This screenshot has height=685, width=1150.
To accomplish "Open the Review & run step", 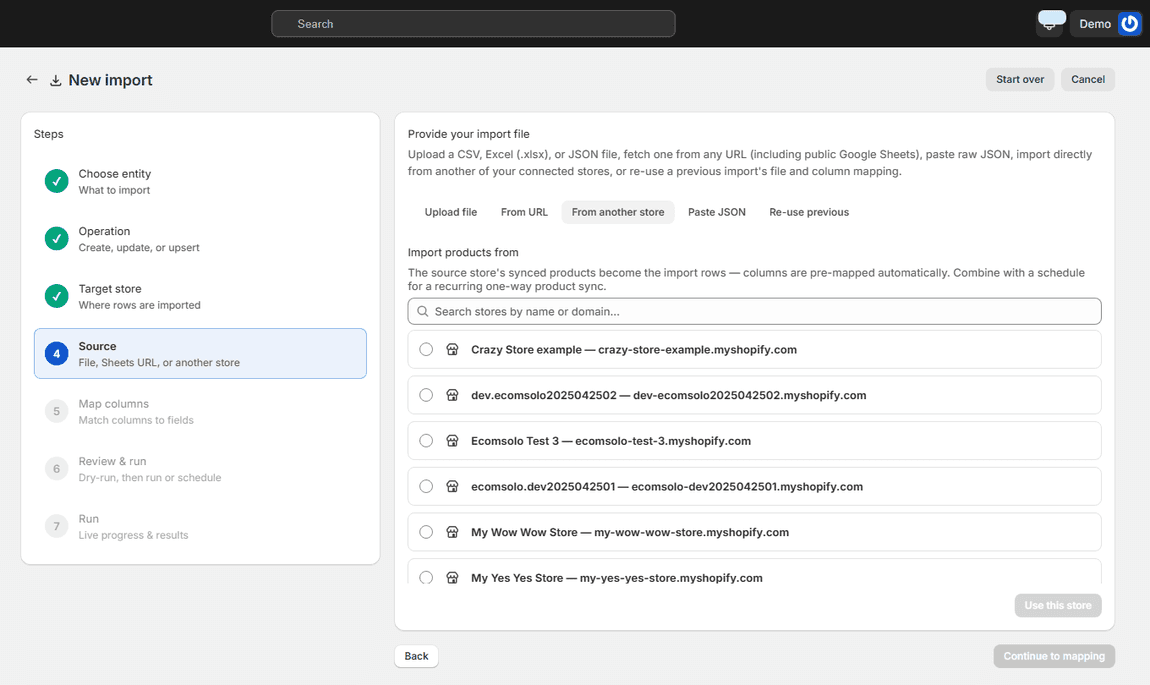I will [199, 469].
